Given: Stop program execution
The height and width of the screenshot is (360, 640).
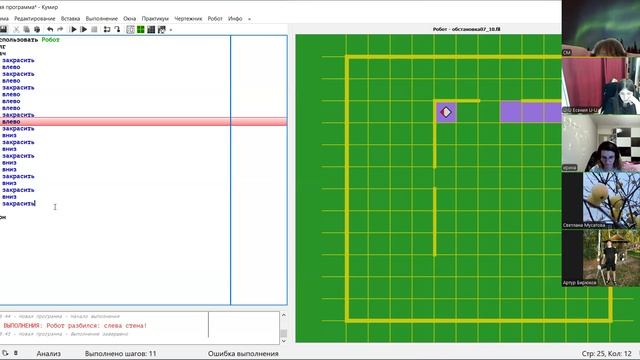Looking at the screenshot, I should (94, 29).
